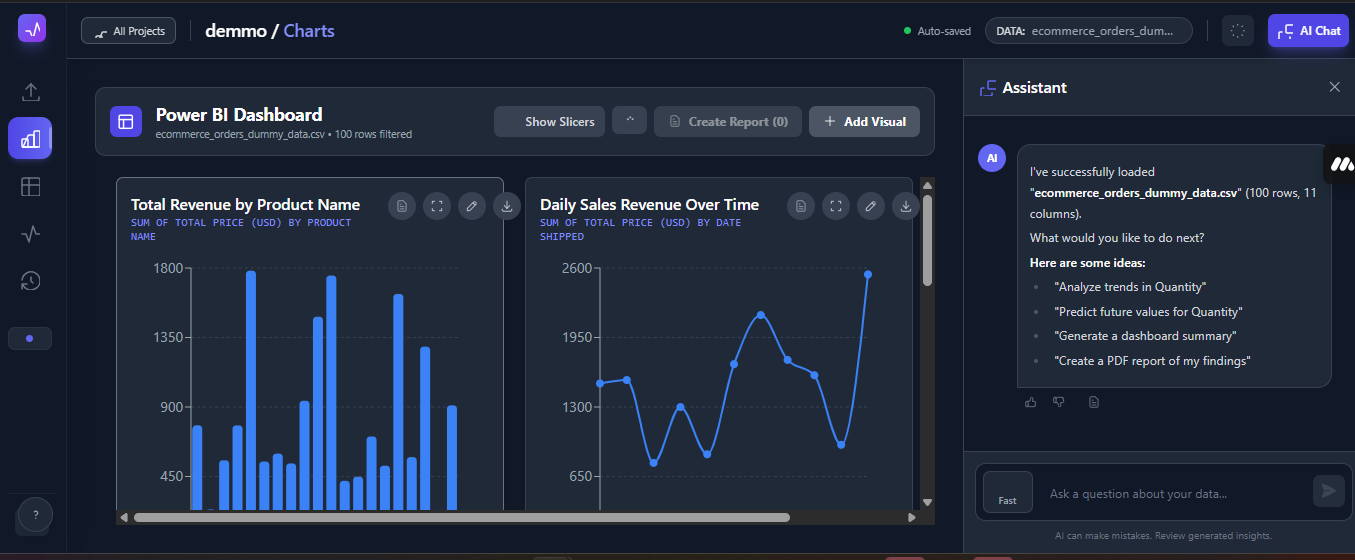This screenshot has height=560, width=1355.
Task: Toggle the sidebar pill switch with purple dot
Action: click(30, 338)
